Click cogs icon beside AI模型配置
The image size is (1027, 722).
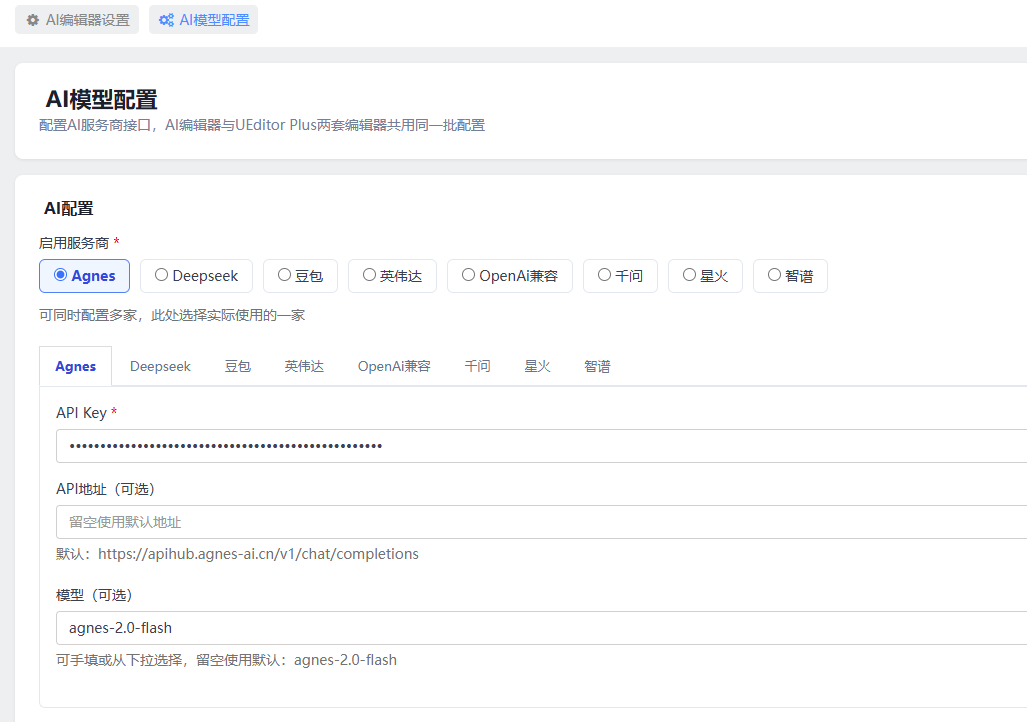tap(166, 20)
